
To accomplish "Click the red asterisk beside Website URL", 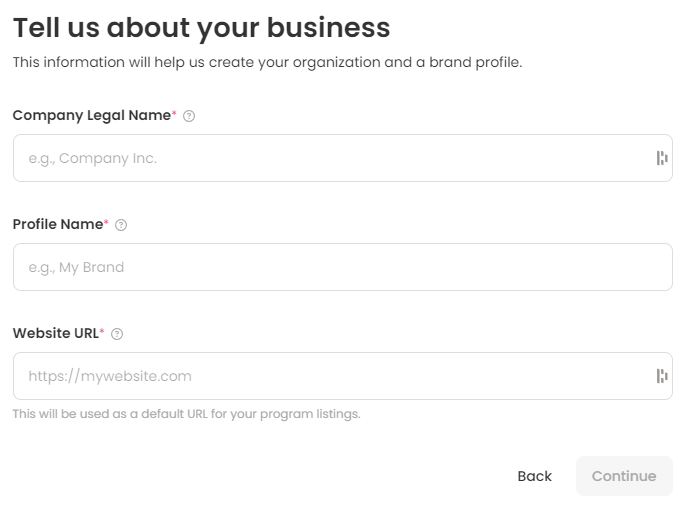I will click(102, 332).
